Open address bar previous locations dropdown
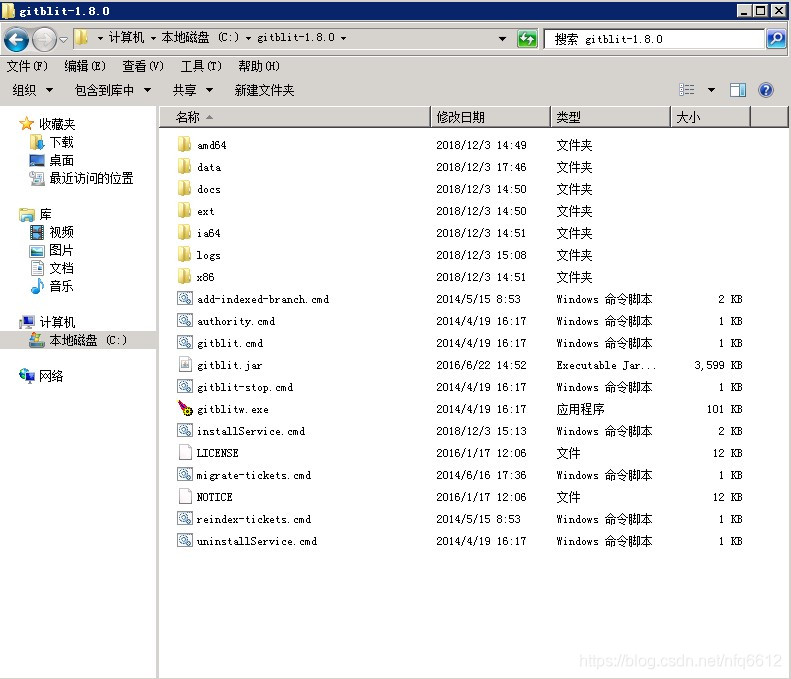 coord(502,38)
